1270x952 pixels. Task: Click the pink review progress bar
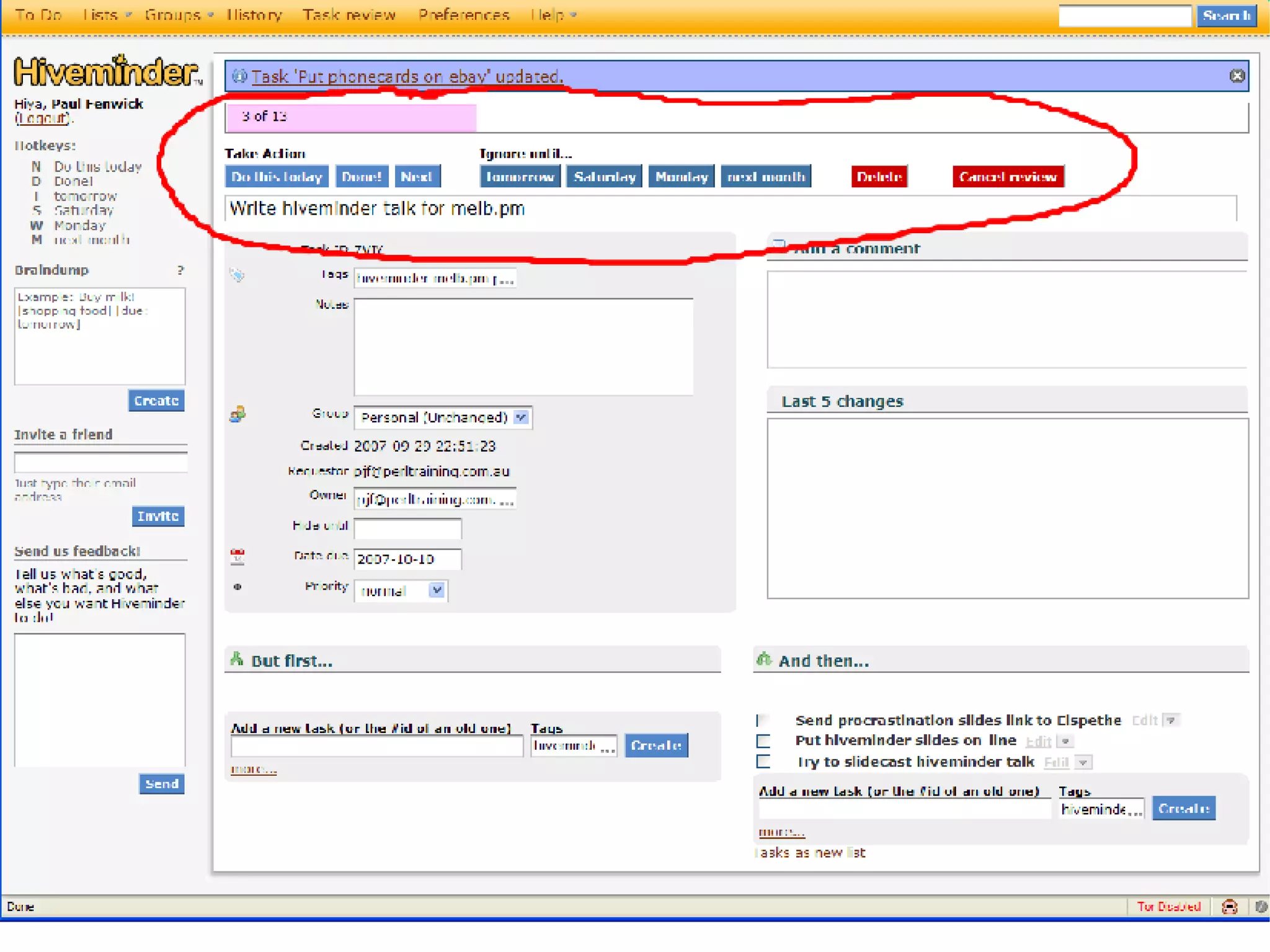click(351, 117)
